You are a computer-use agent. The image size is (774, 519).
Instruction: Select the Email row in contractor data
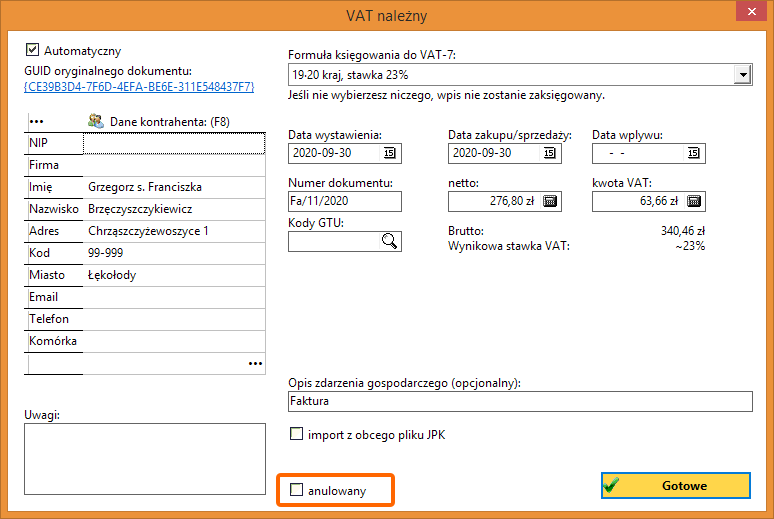(x=145, y=297)
